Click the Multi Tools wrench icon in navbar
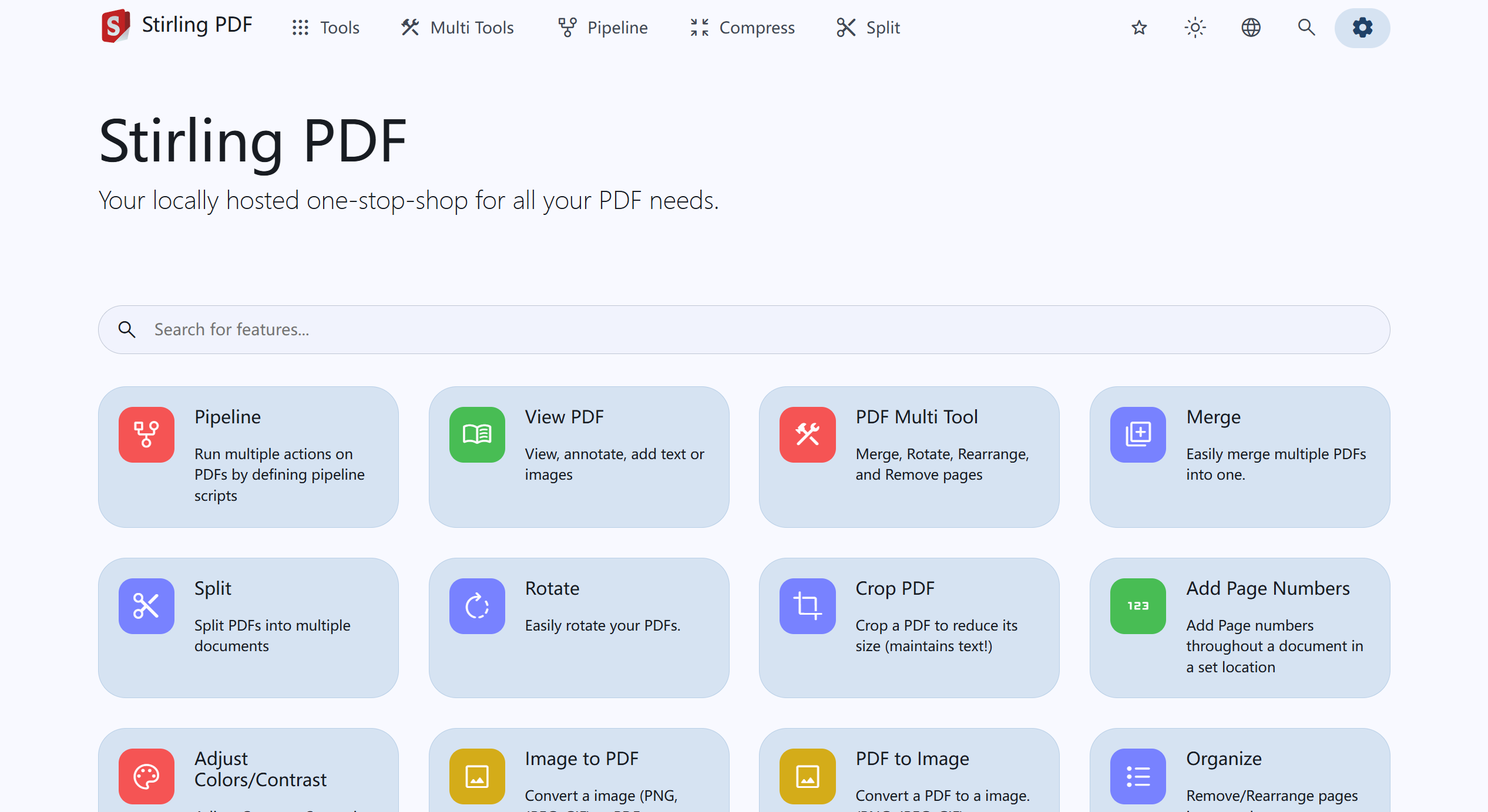Viewport: 1488px width, 812px height. 410,28
